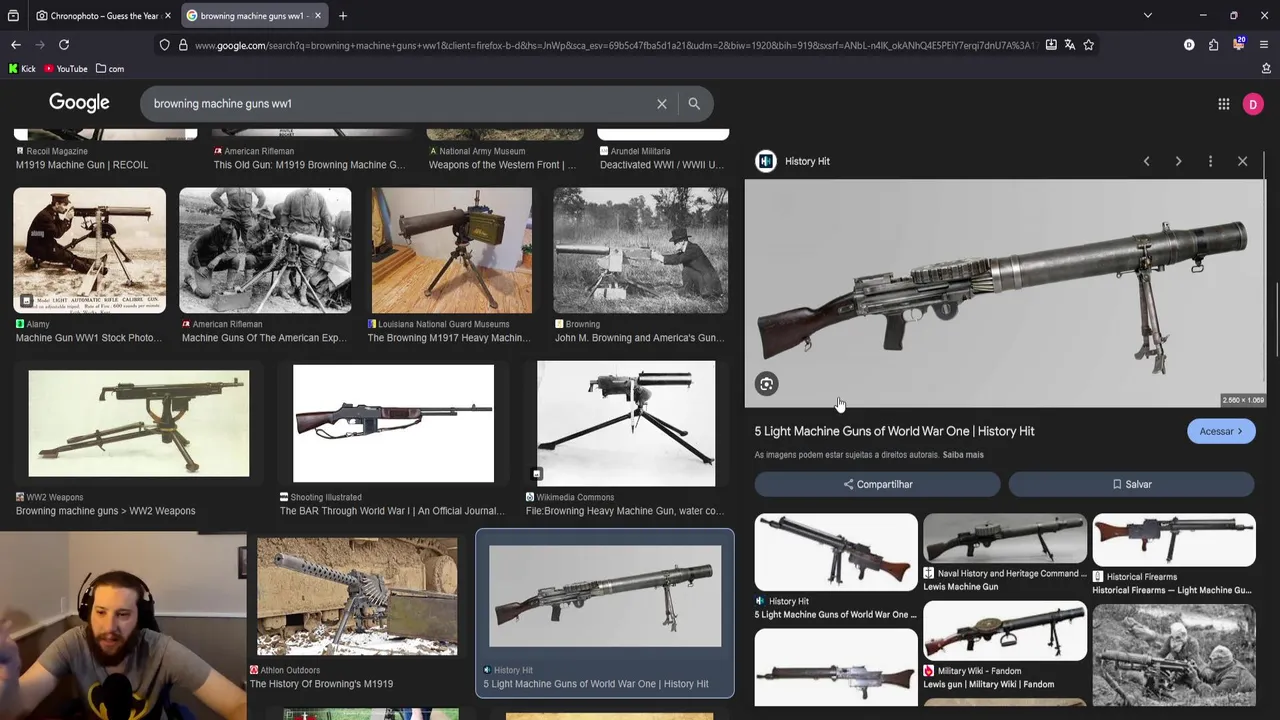1280x720 pixels.
Task: Search this image with Google Lens icon
Action: (766, 384)
